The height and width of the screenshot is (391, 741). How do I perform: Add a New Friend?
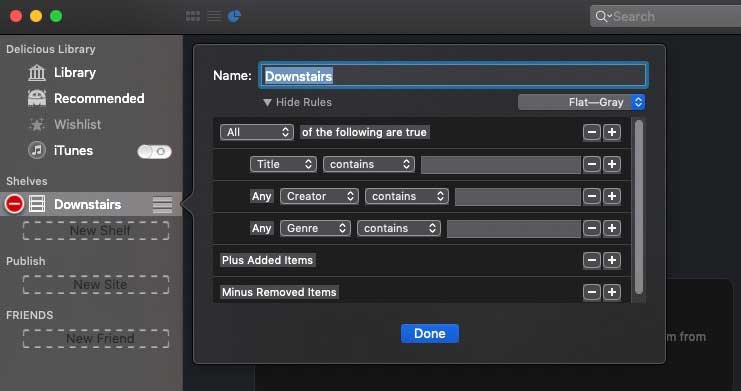96,339
